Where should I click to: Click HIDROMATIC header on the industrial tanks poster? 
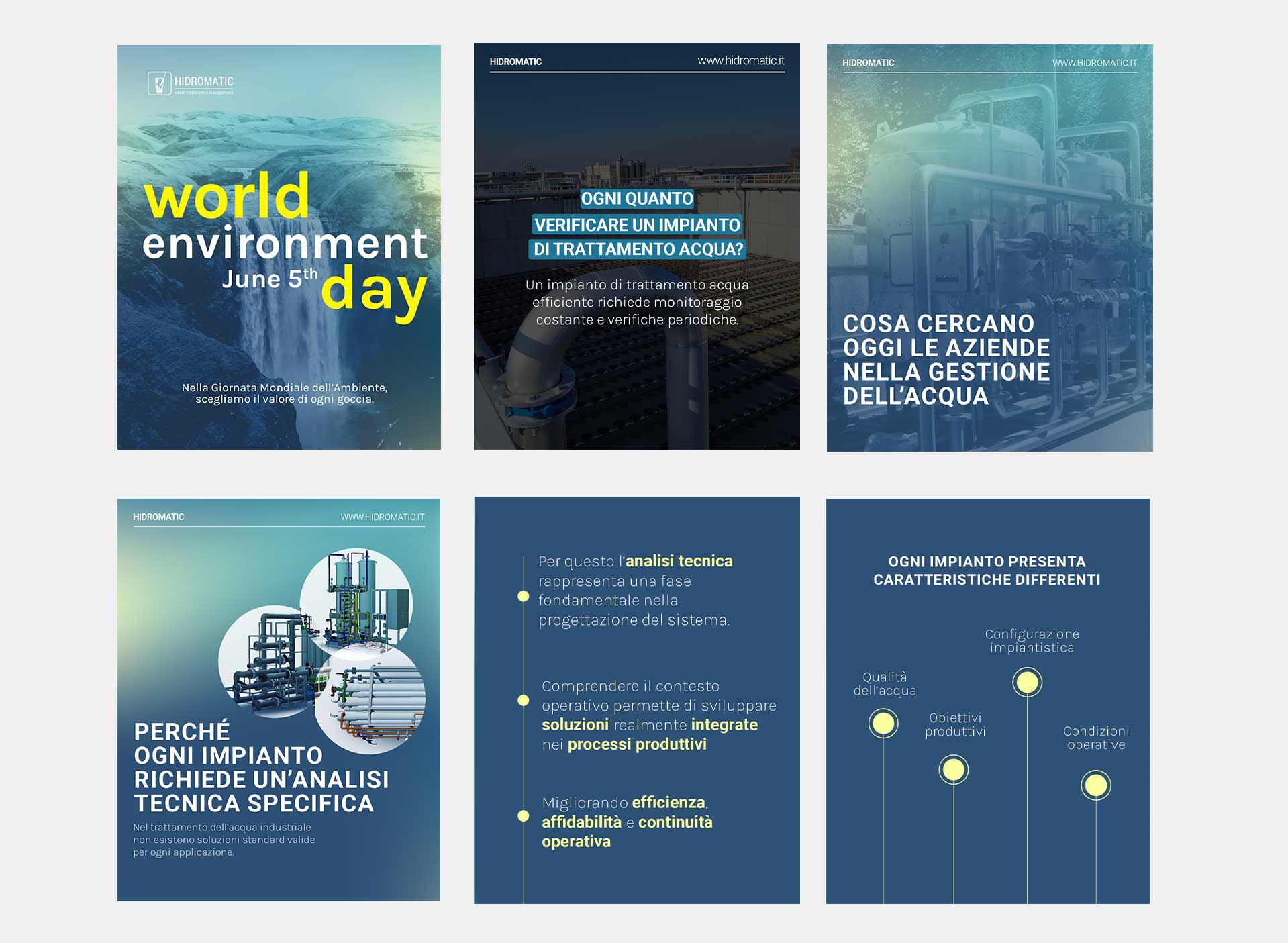(x=869, y=63)
